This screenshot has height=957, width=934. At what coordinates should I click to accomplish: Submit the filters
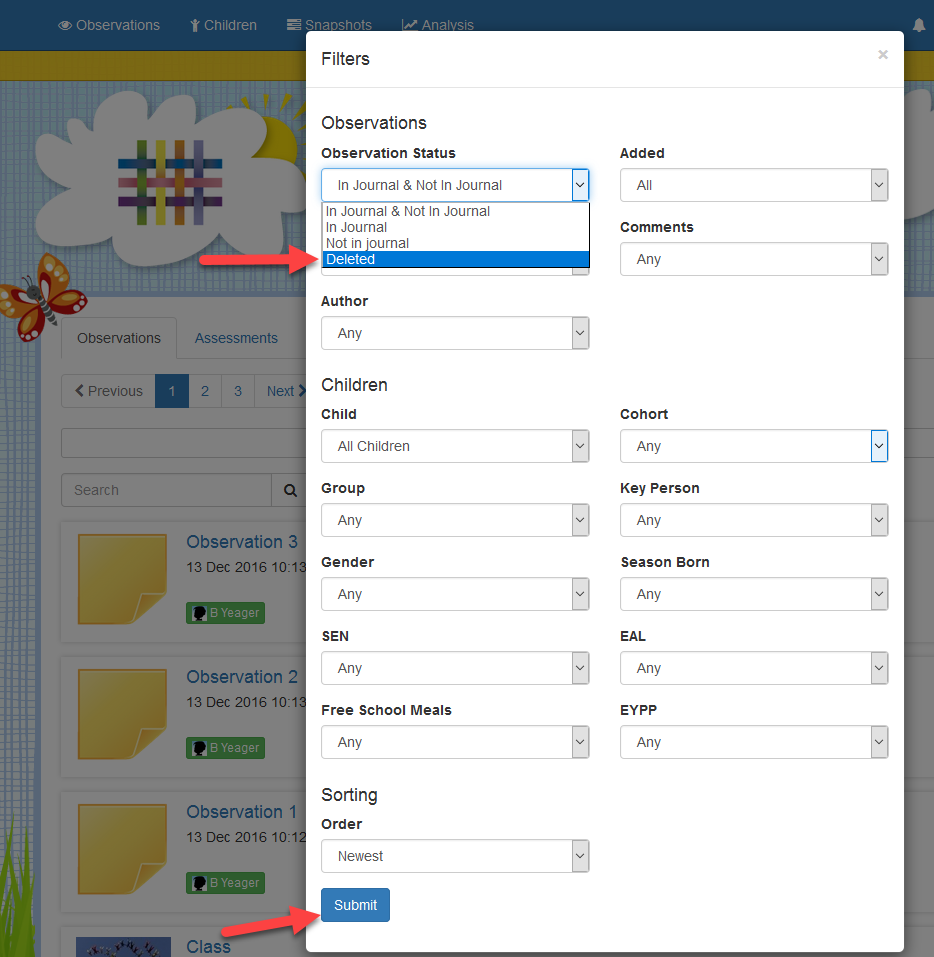(x=355, y=905)
